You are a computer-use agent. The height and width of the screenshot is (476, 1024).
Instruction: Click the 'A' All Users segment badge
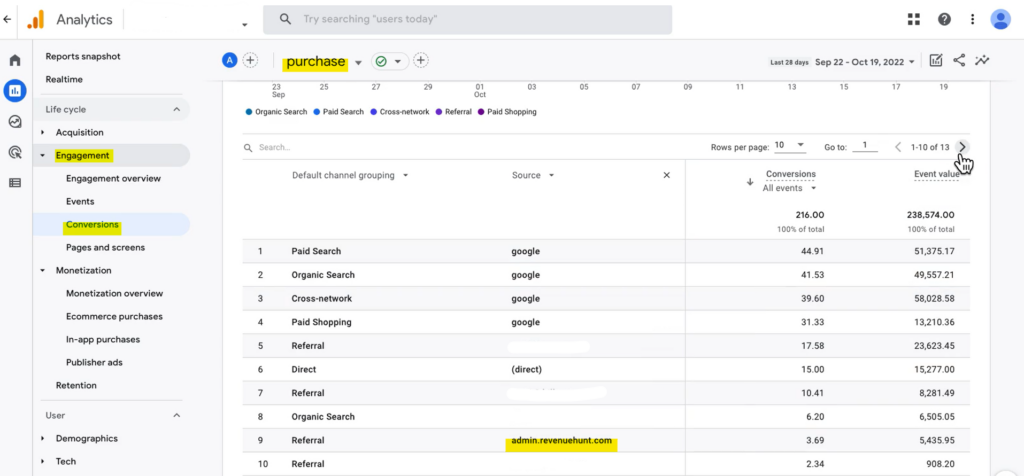(x=229, y=61)
